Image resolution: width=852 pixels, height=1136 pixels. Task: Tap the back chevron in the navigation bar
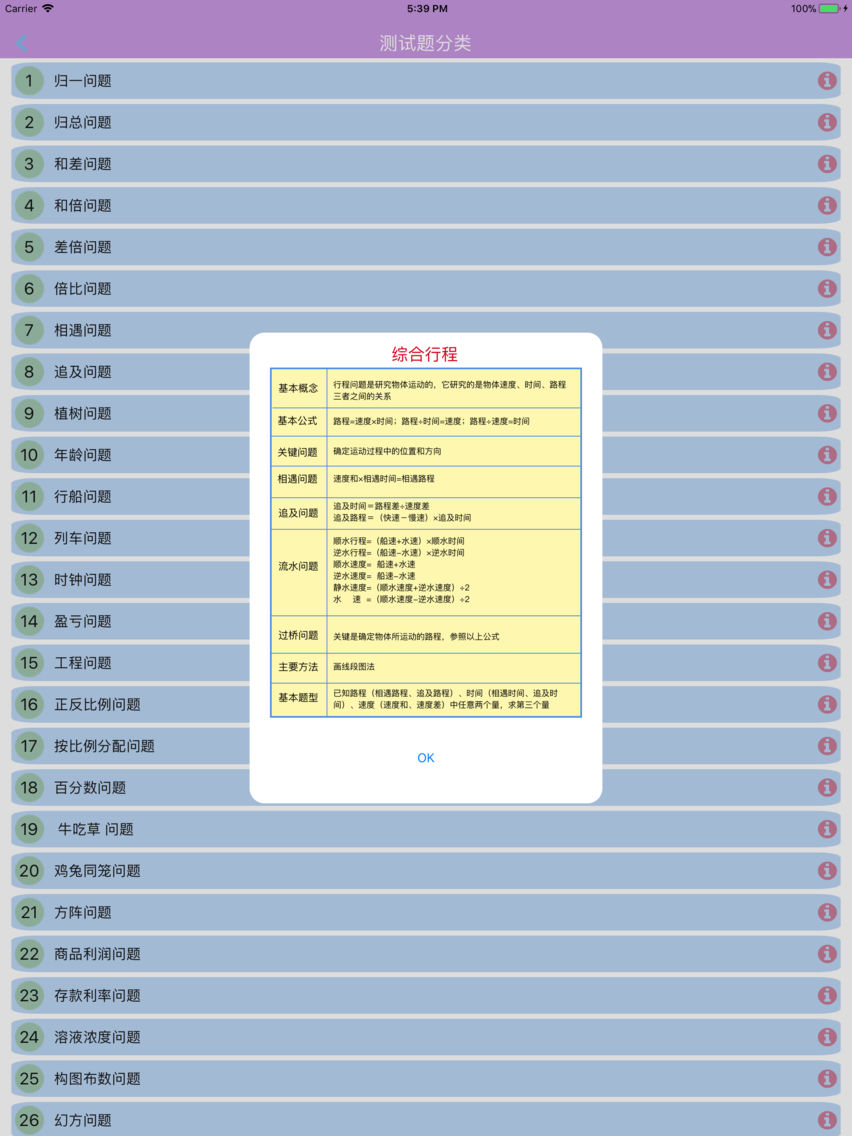[21, 43]
